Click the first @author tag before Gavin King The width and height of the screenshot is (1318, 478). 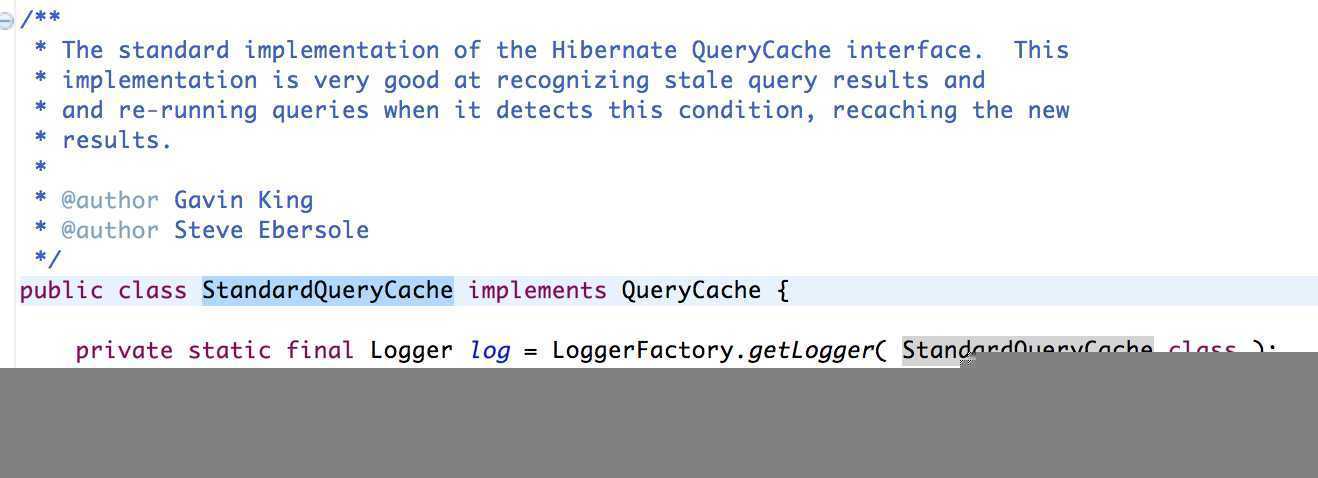pyautogui.click(x=110, y=200)
